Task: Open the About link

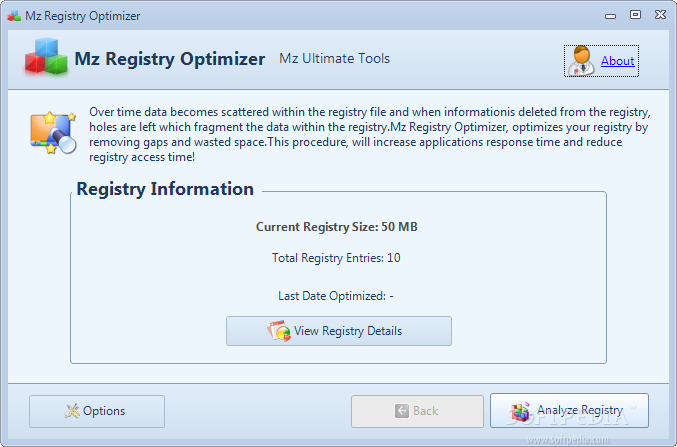Action: pos(617,61)
